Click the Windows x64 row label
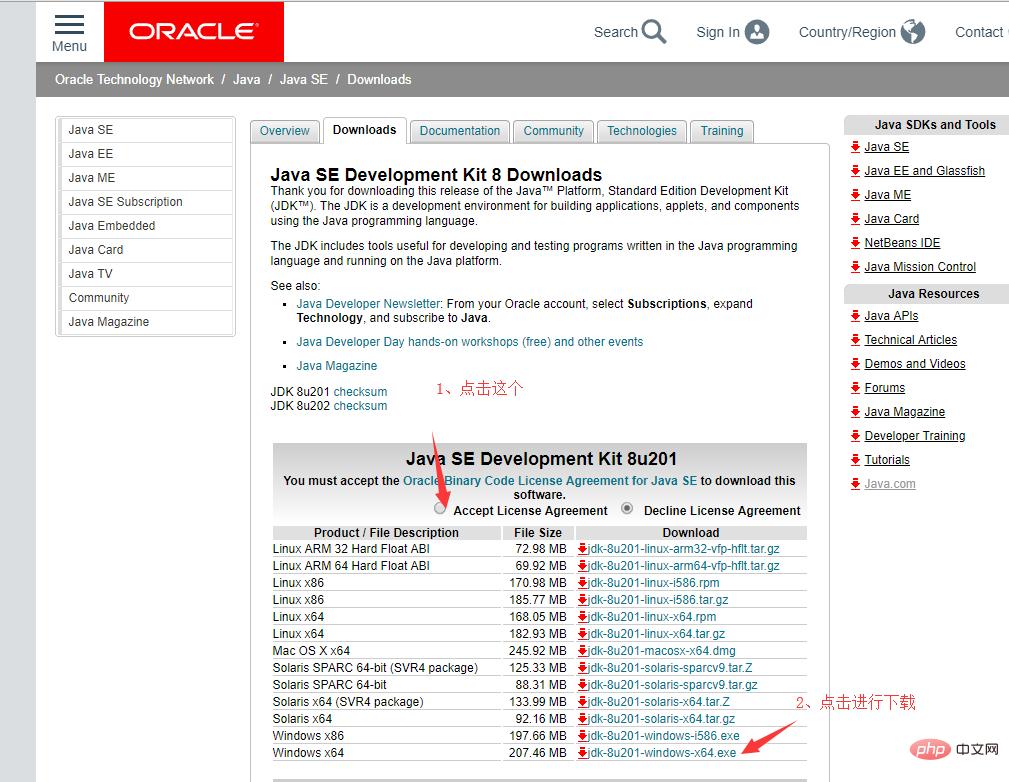The image size is (1009, 782). tap(308, 752)
